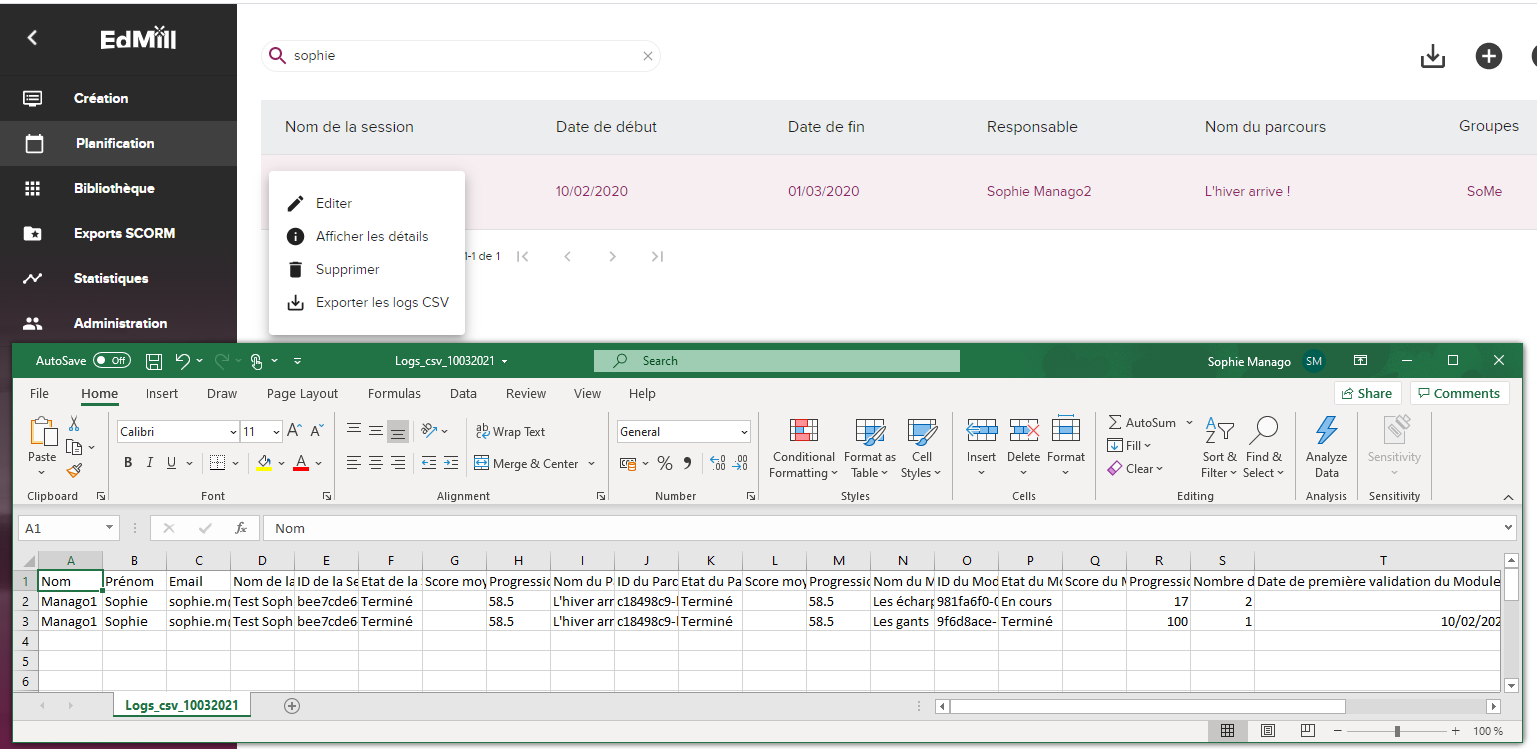Viewport: 1537px width, 749px height.
Task: Click the Excel Search box
Action: pyautogui.click(x=776, y=361)
